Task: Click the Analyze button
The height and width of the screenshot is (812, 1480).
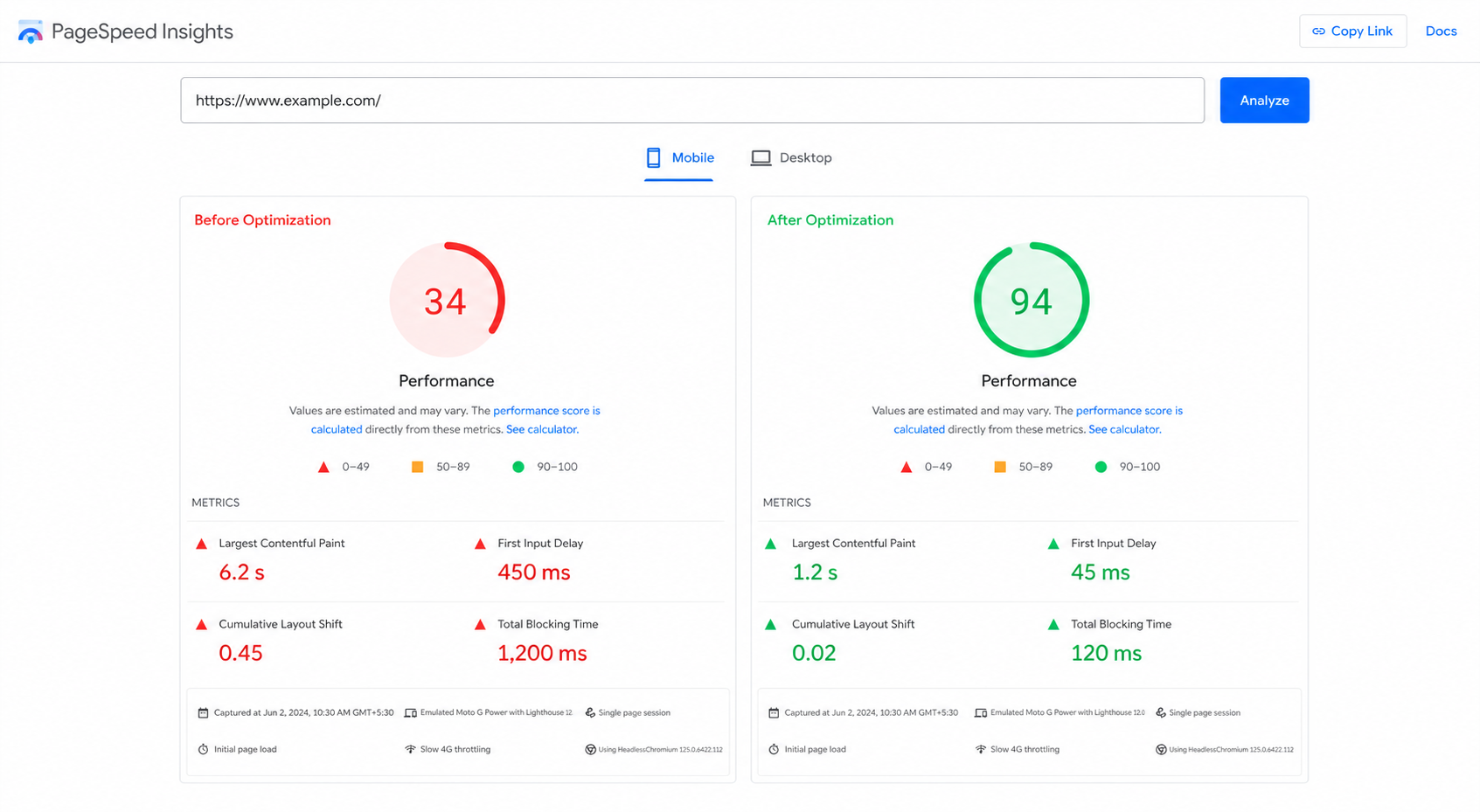Action: coord(1264,101)
